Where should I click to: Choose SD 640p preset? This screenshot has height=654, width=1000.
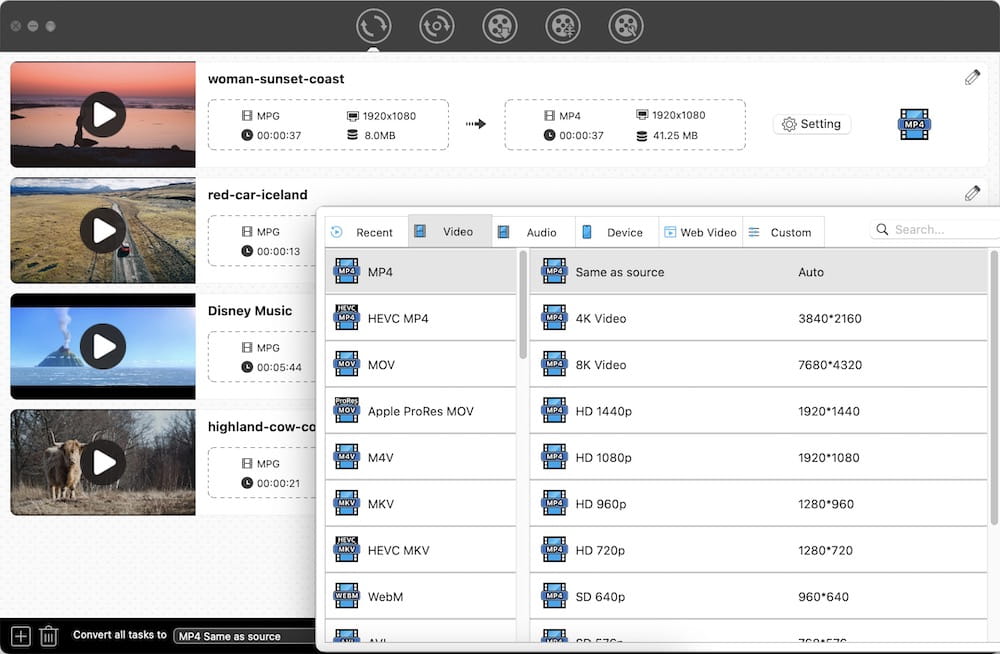pyautogui.click(x=758, y=597)
